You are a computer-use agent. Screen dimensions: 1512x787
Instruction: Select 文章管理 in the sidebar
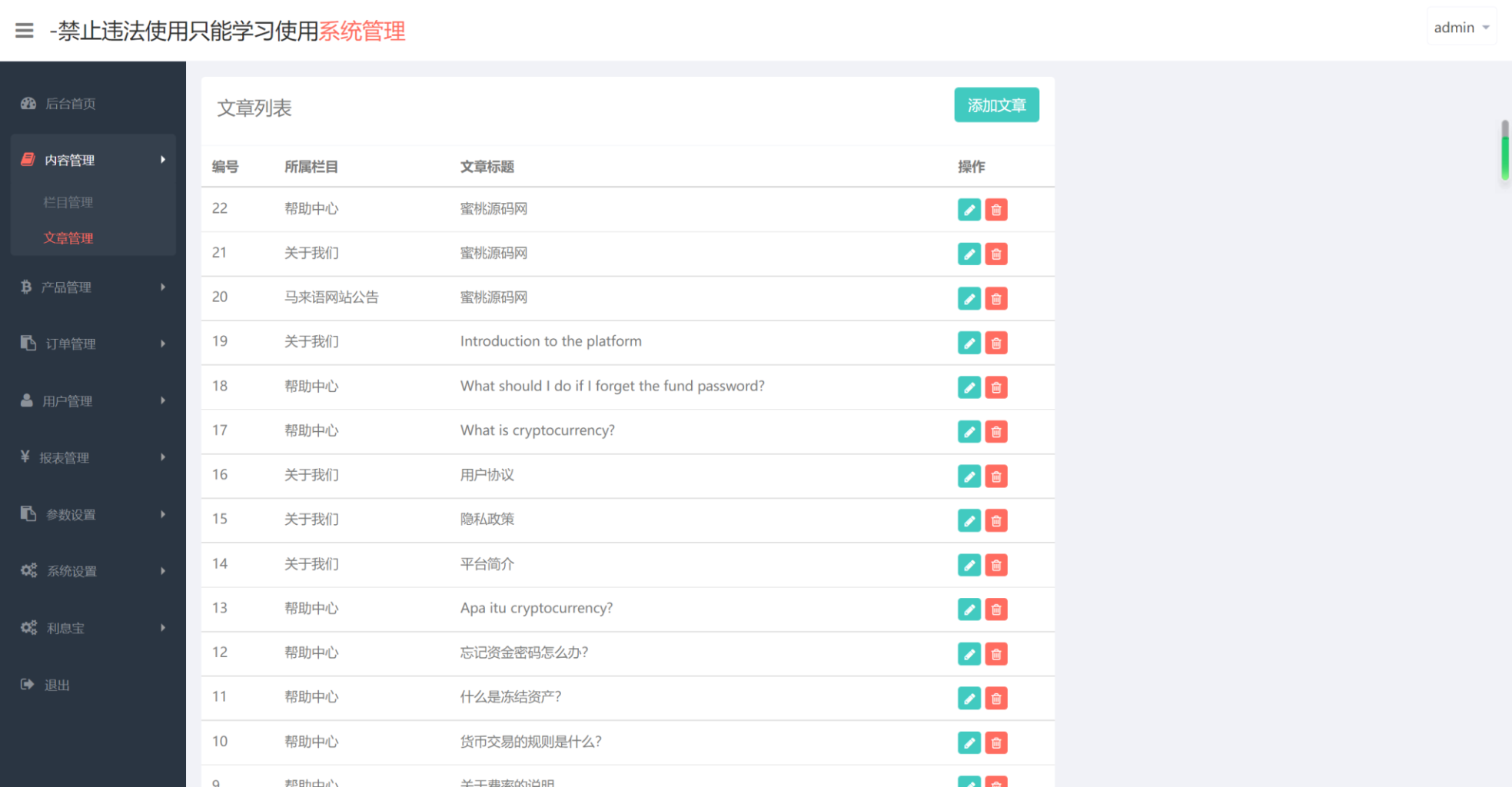(68, 238)
